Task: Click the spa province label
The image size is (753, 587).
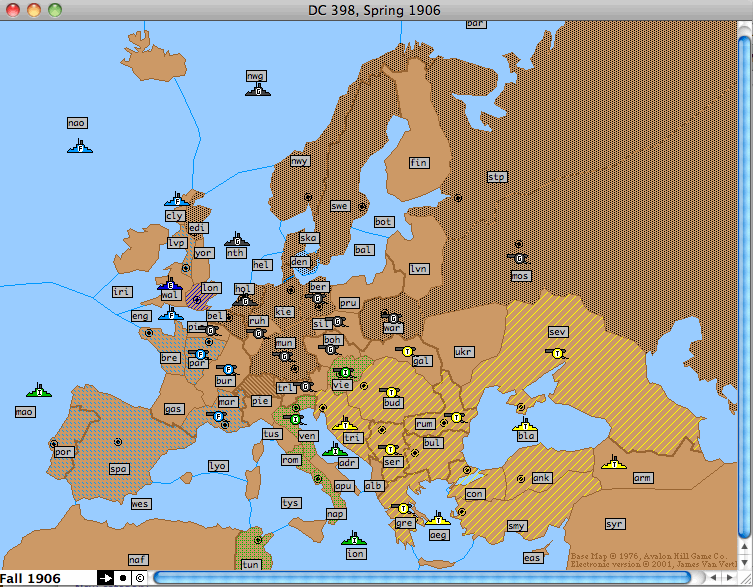Action: [119, 469]
